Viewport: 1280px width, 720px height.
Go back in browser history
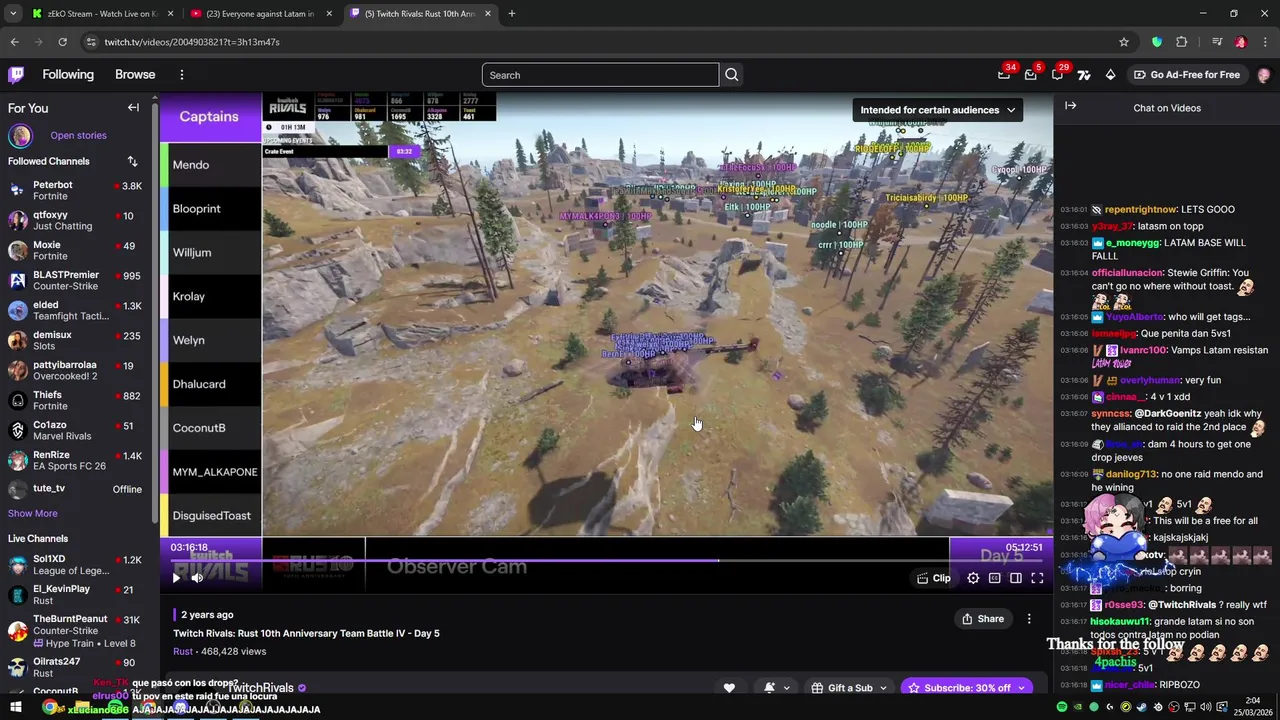click(14, 42)
